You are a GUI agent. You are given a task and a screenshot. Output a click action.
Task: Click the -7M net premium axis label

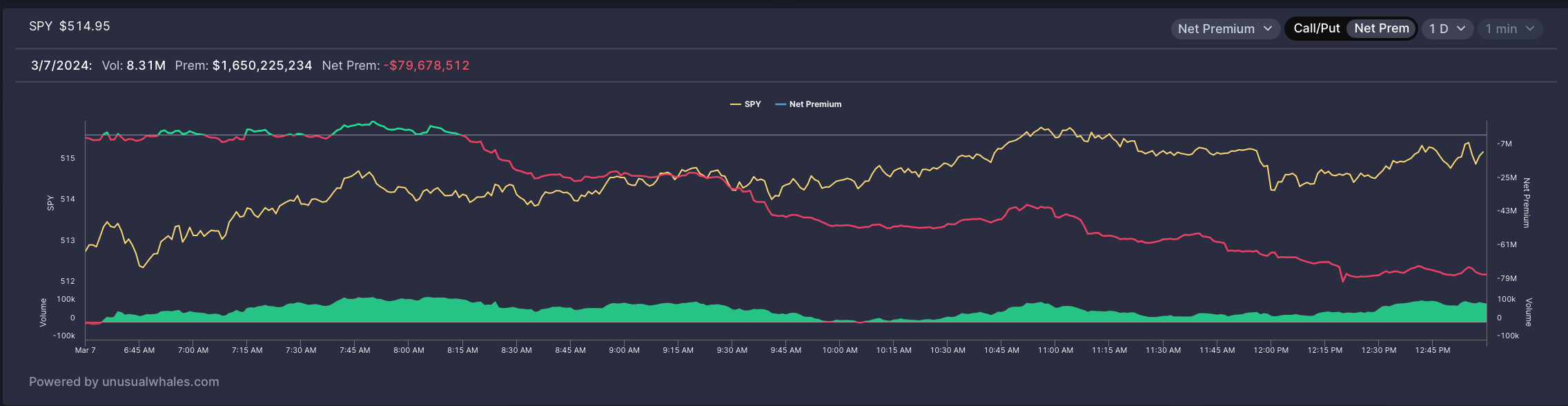click(1505, 144)
